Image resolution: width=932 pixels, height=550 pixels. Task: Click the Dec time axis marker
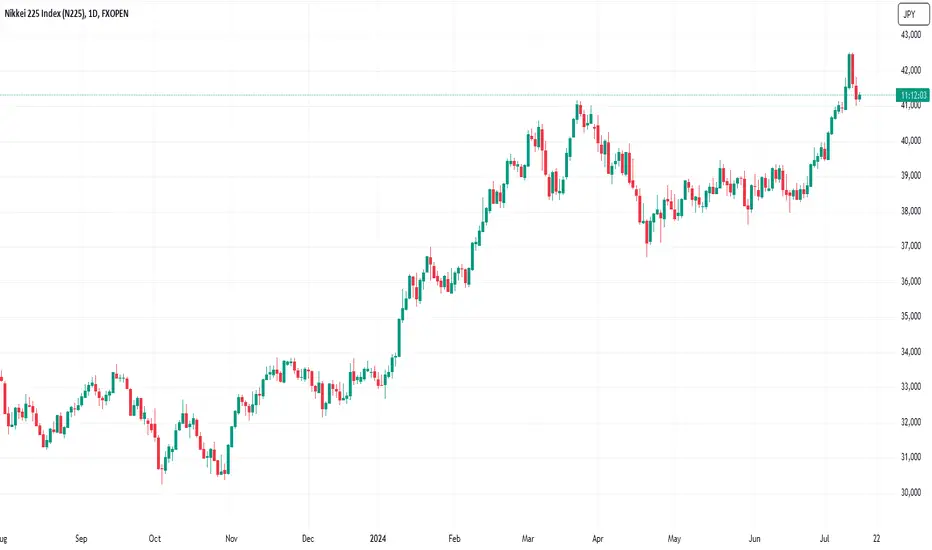(307, 538)
